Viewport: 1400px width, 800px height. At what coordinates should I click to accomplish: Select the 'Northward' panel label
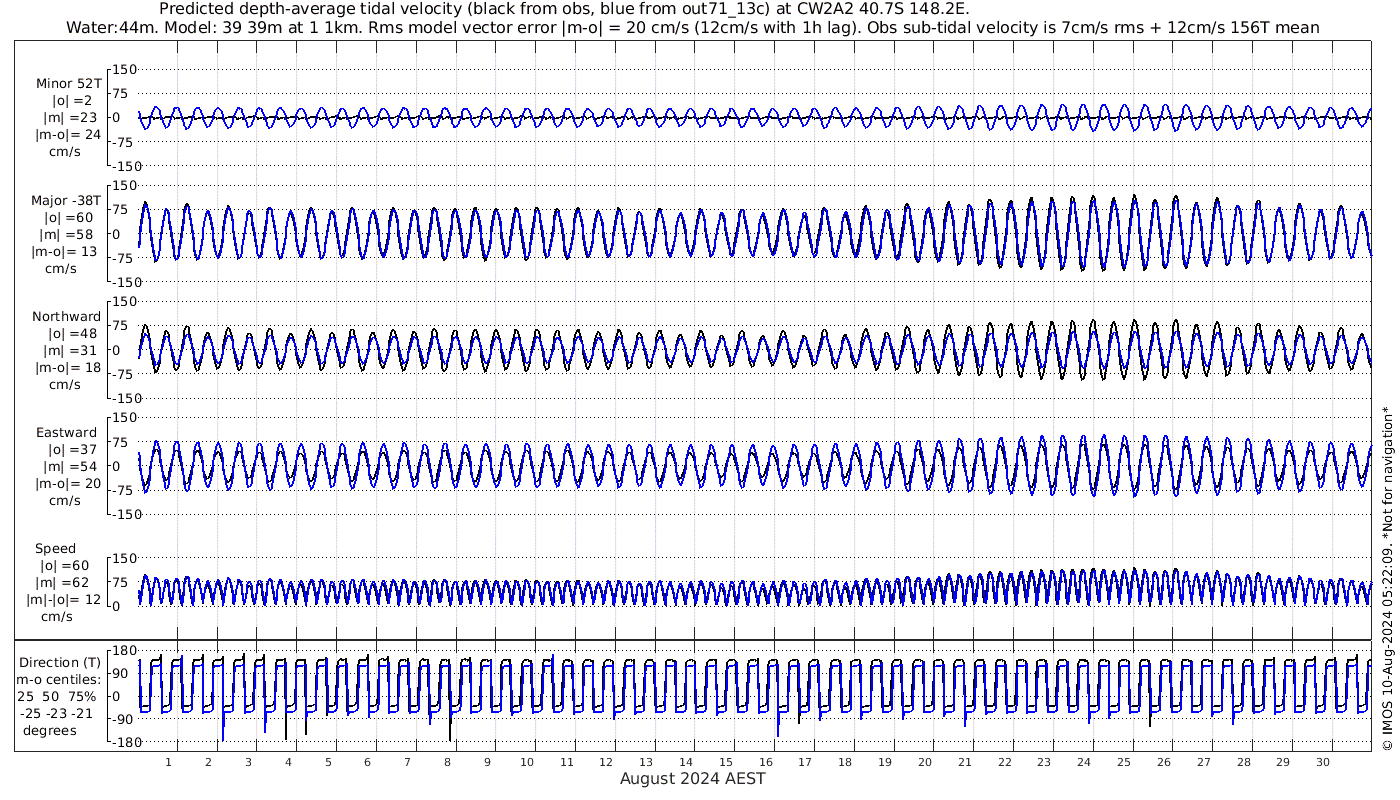[66, 317]
